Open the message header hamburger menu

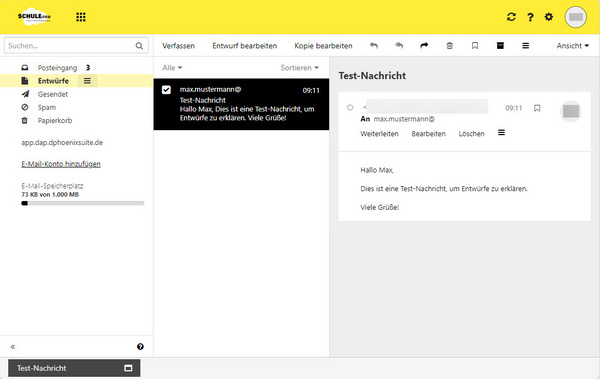click(x=501, y=132)
